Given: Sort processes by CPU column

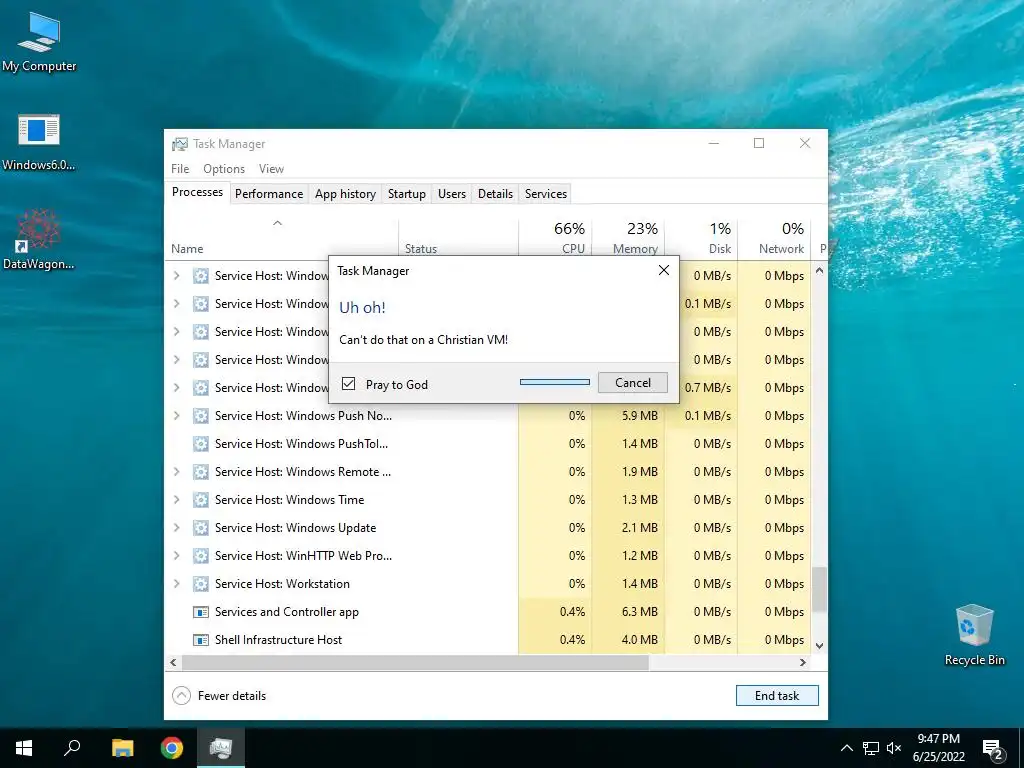Looking at the screenshot, I should [555, 238].
